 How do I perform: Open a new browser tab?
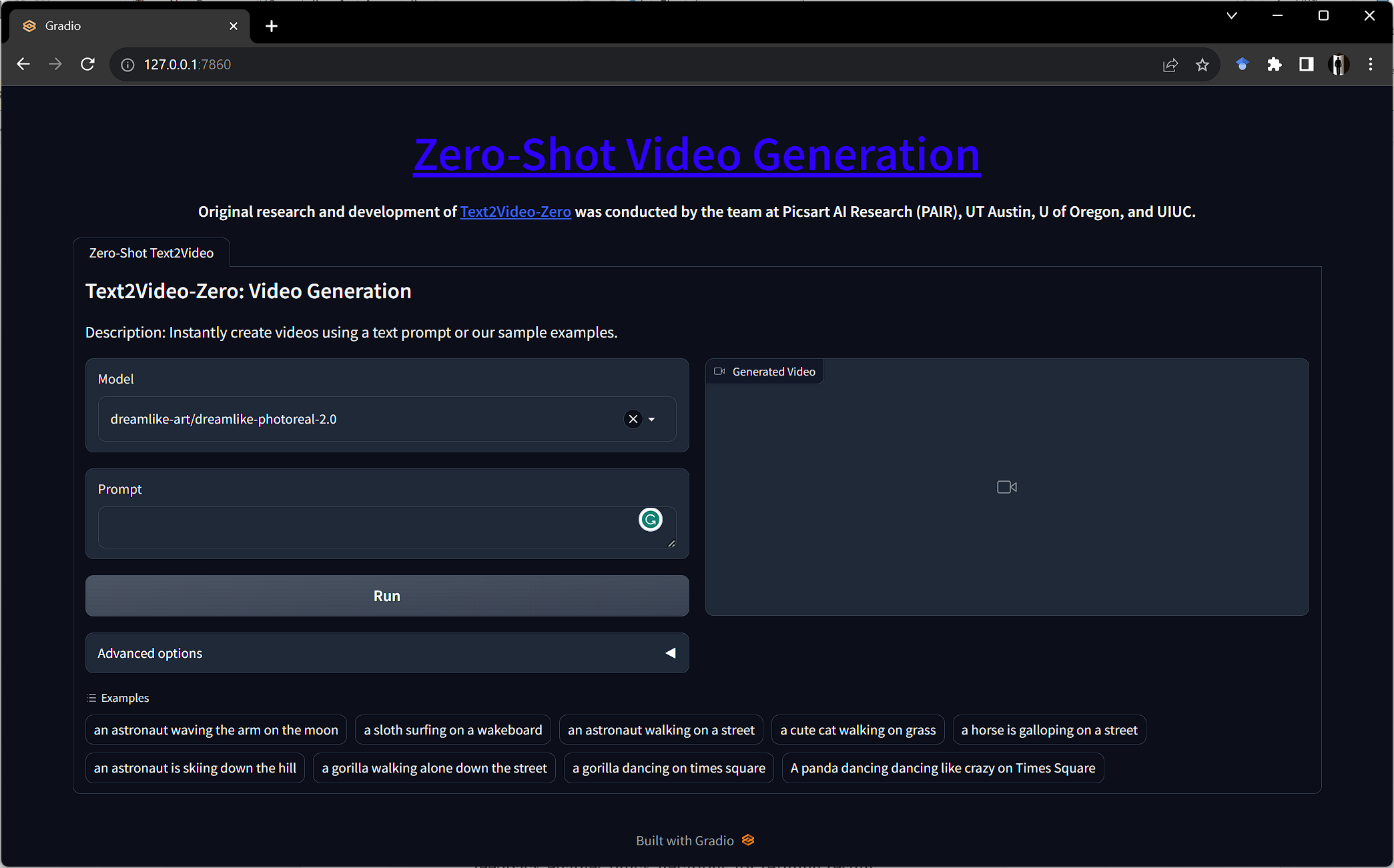coord(271,26)
